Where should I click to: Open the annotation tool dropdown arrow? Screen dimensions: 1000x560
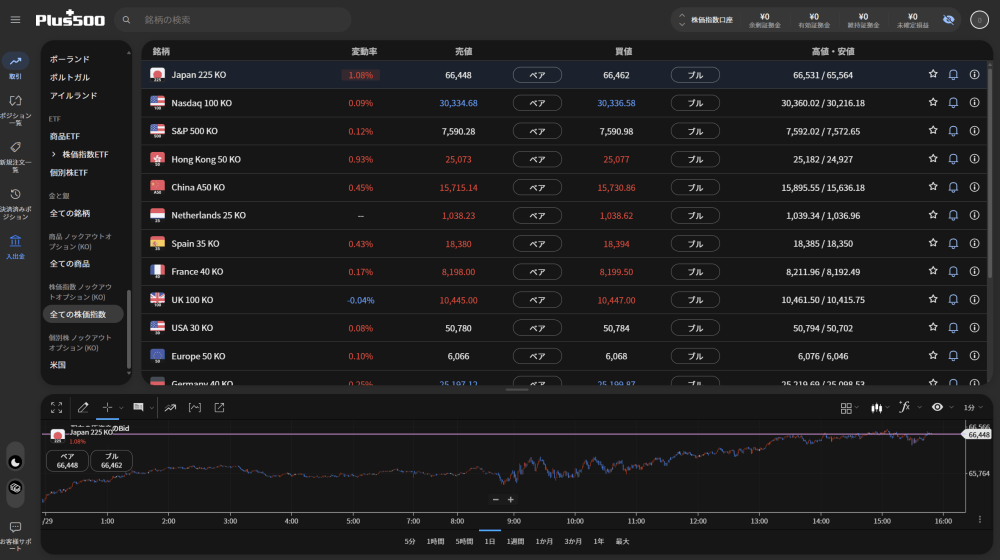coord(151,408)
